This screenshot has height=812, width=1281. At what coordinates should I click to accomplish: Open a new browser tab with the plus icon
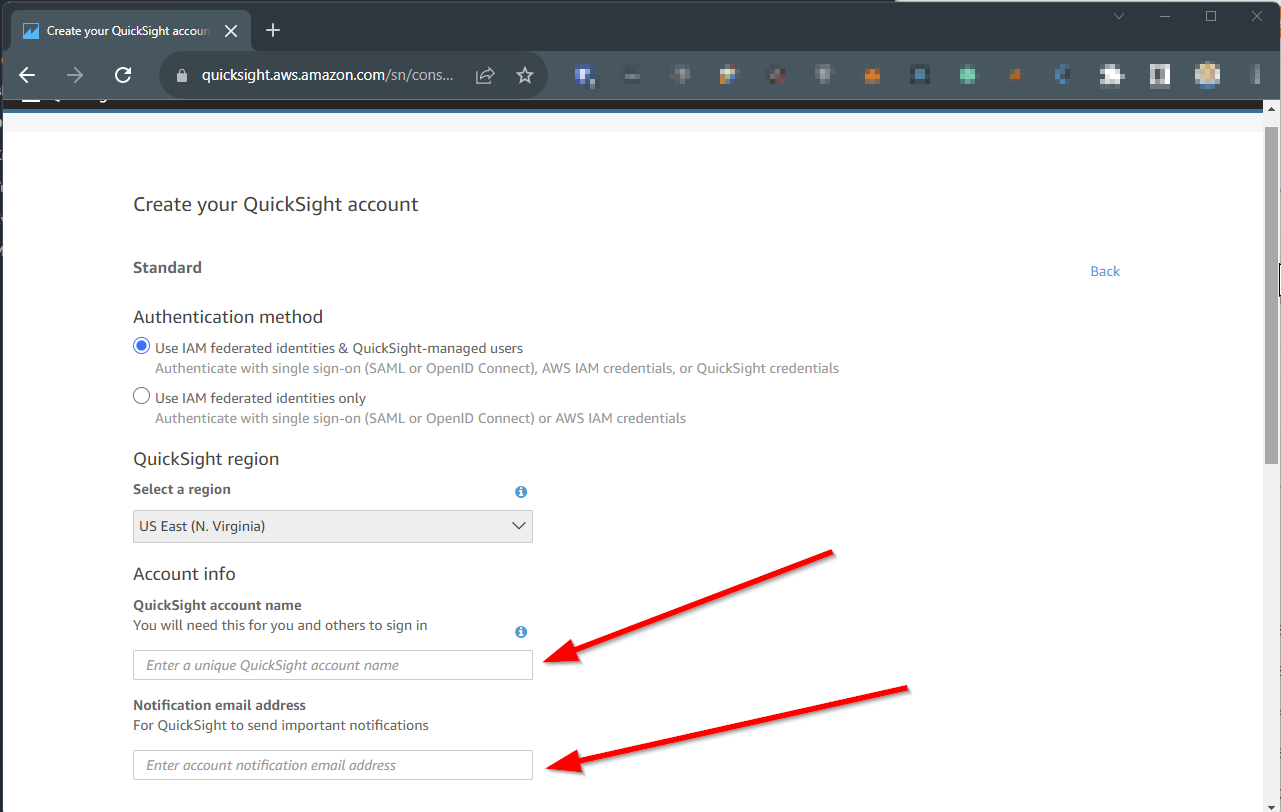tap(273, 30)
